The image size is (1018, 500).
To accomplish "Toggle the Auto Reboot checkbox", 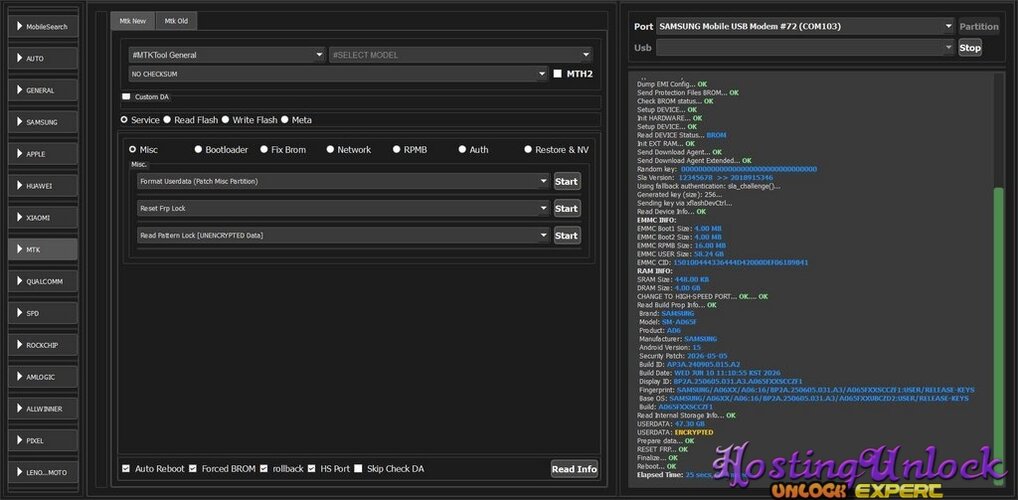I will 126,468.
